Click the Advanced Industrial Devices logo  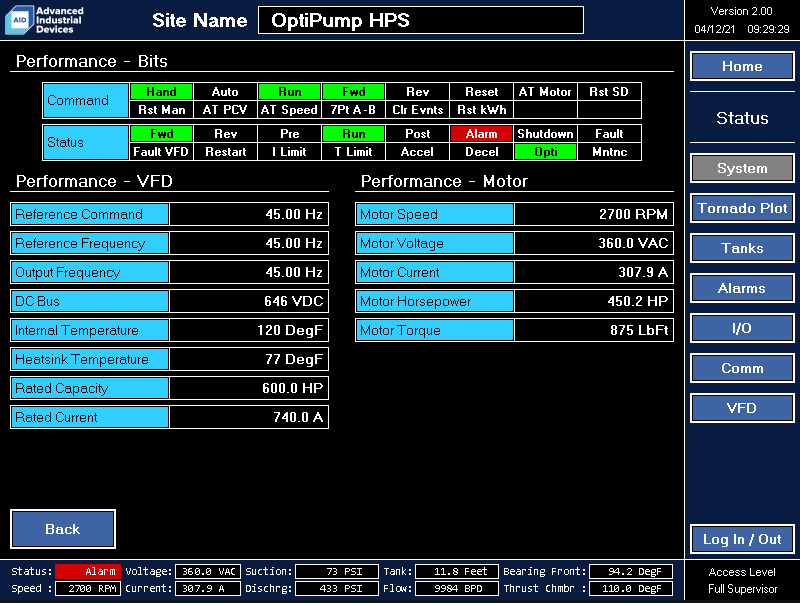pyautogui.click(x=45, y=20)
